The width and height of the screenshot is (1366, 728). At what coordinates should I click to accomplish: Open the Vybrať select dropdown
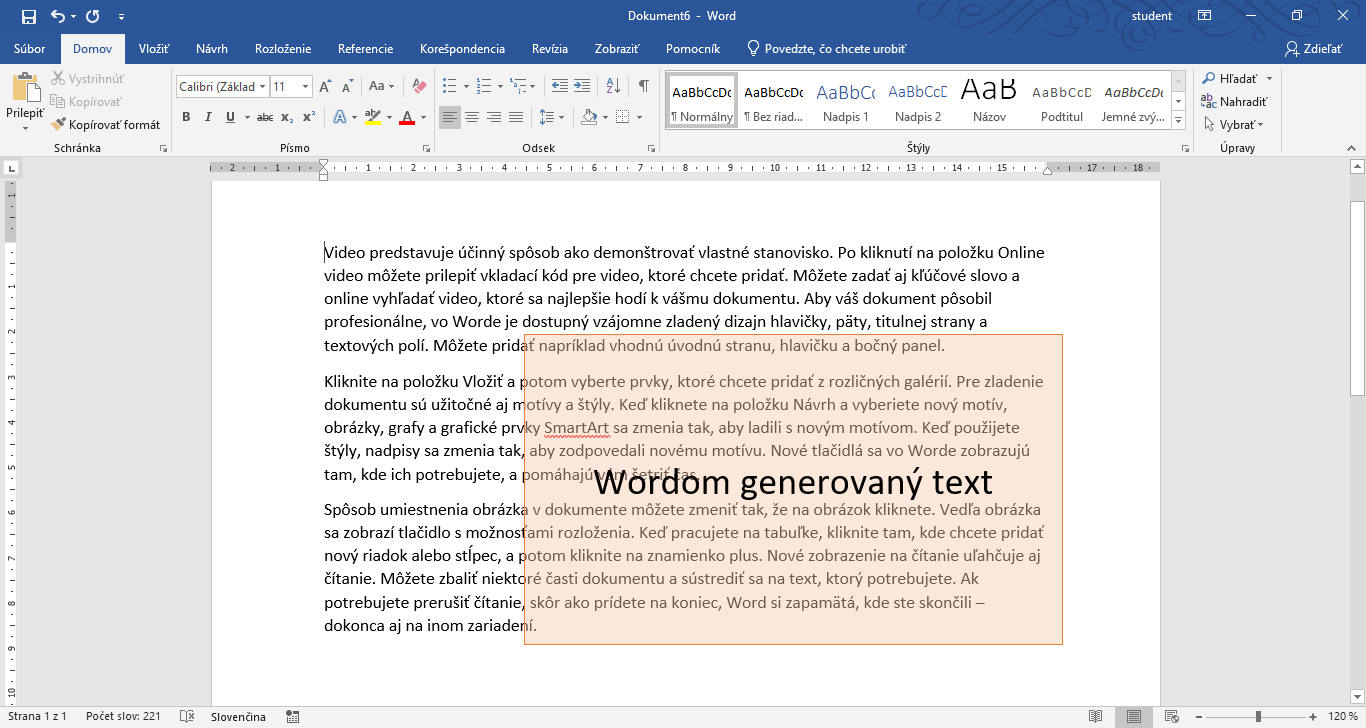1234,125
